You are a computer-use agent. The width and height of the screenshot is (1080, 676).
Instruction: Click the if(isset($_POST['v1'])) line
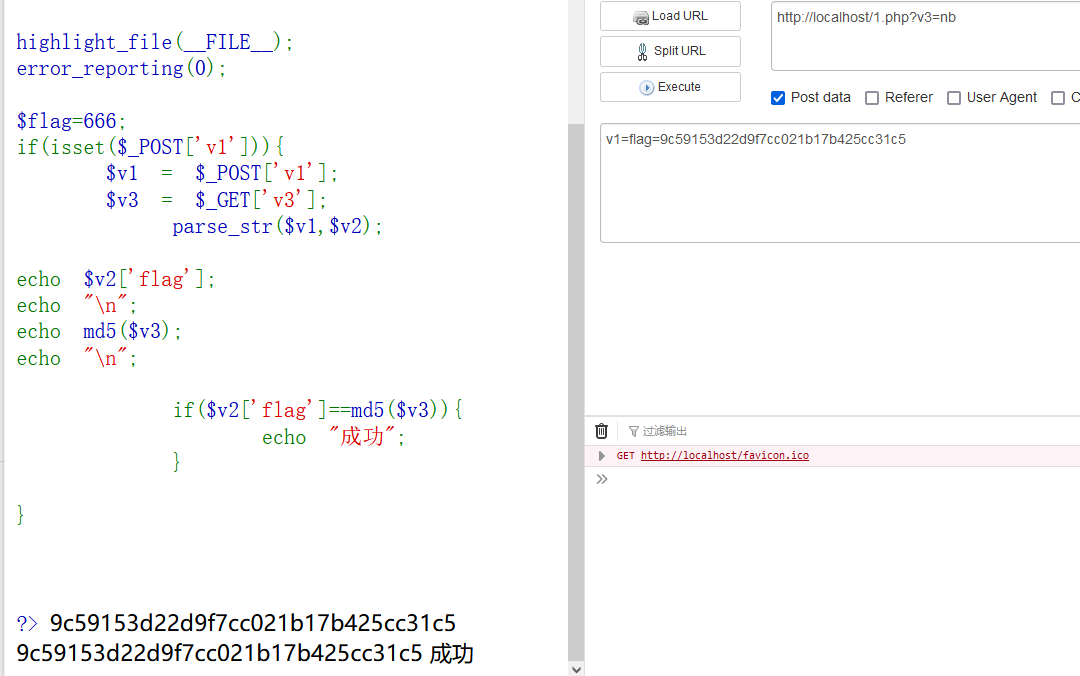(150, 147)
